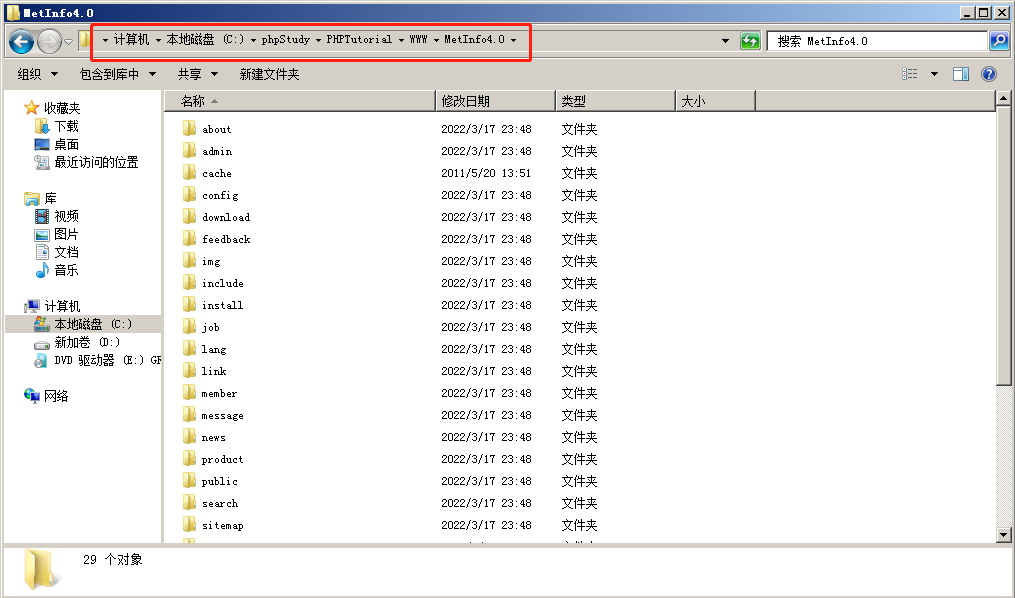The width and height of the screenshot is (1015, 598).
Task: Click into the 搜索 MetInfo4.0 search box
Action: point(878,41)
